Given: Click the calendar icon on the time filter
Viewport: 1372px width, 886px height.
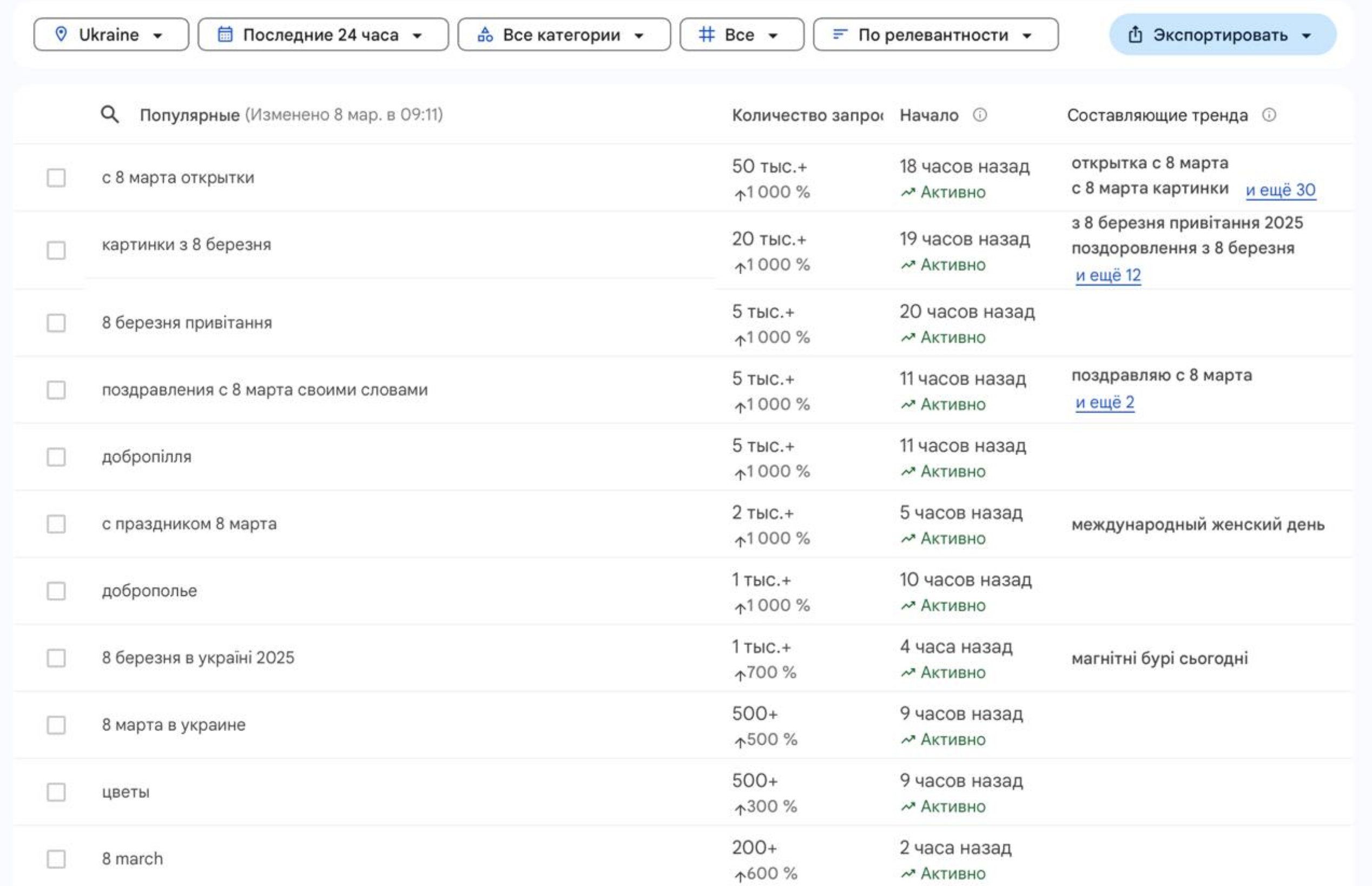Looking at the screenshot, I should coord(225,35).
